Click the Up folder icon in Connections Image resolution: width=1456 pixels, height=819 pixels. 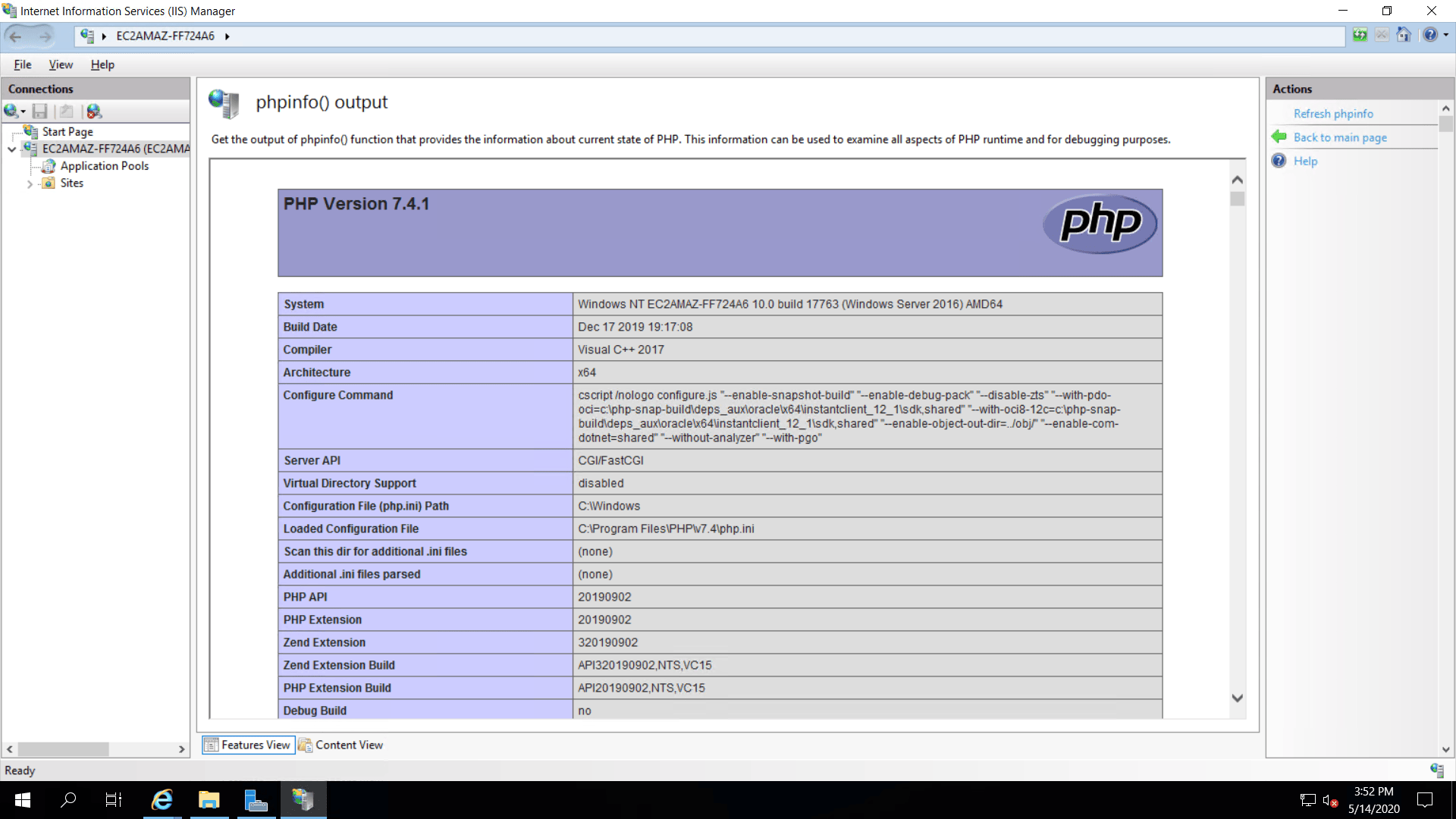[67, 111]
